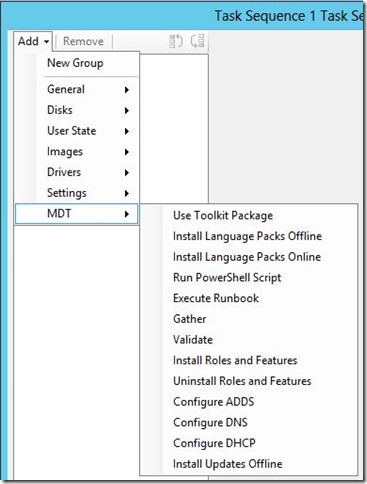Select Install Roles and Features
This screenshot has width=367, height=484.
(248, 360)
